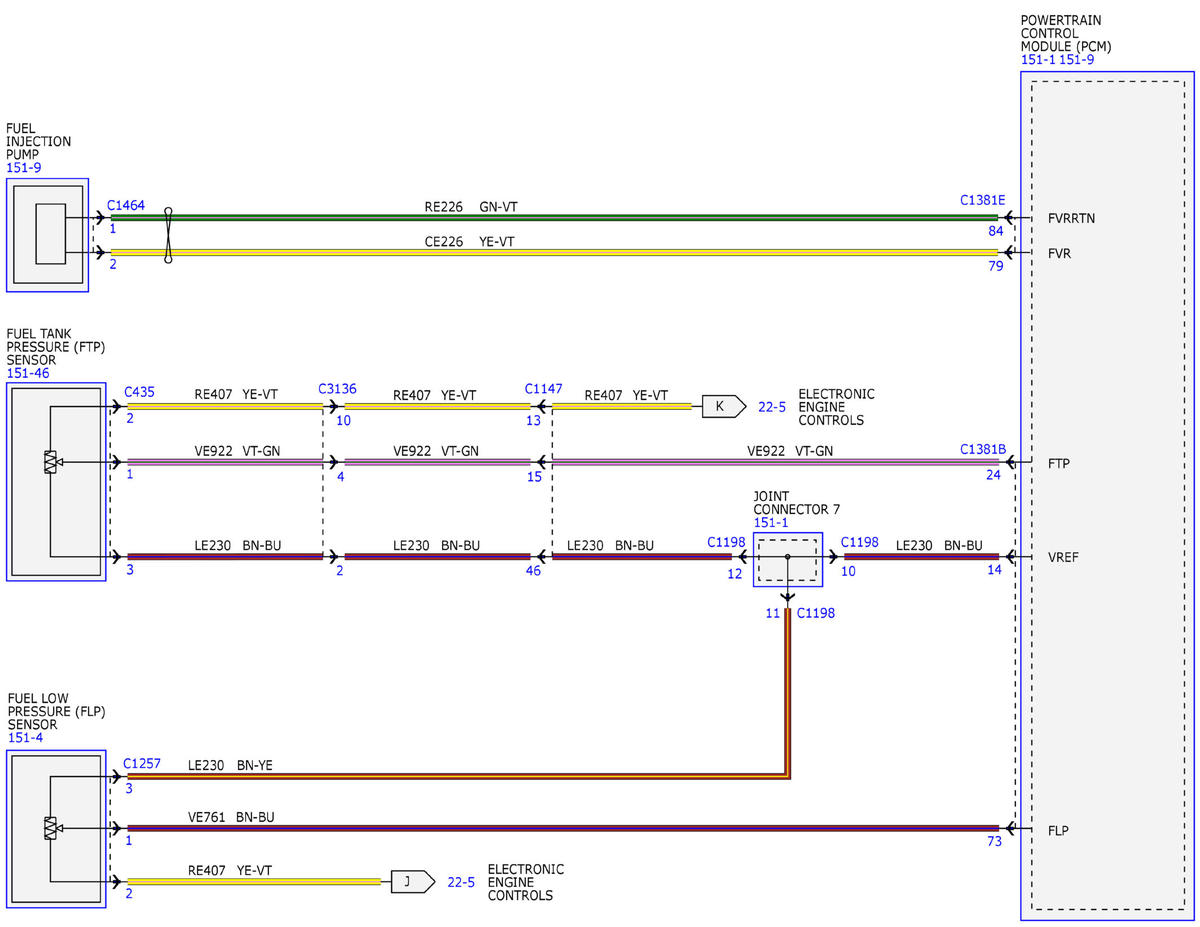Follow the 22-5 link next to J
The width and height of the screenshot is (1200, 927).
(x=462, y=882)
